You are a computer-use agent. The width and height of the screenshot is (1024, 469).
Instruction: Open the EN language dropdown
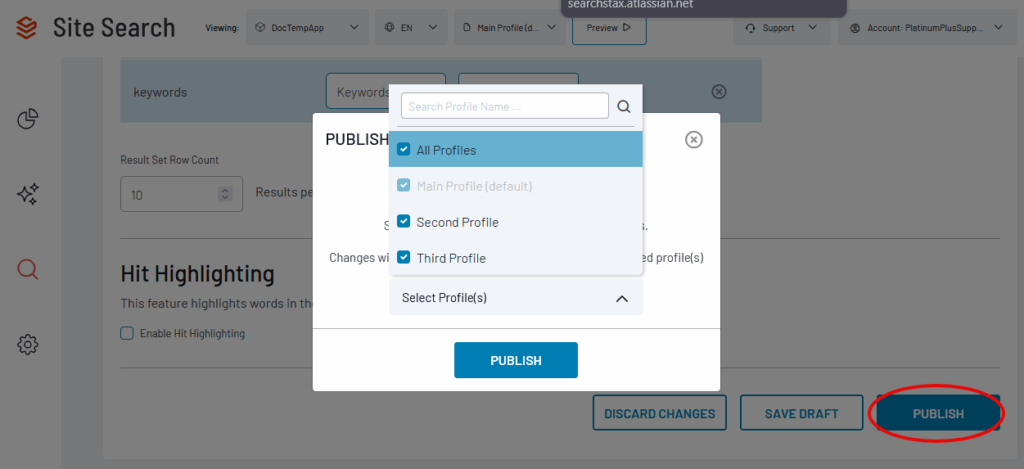tap(411, 28)
